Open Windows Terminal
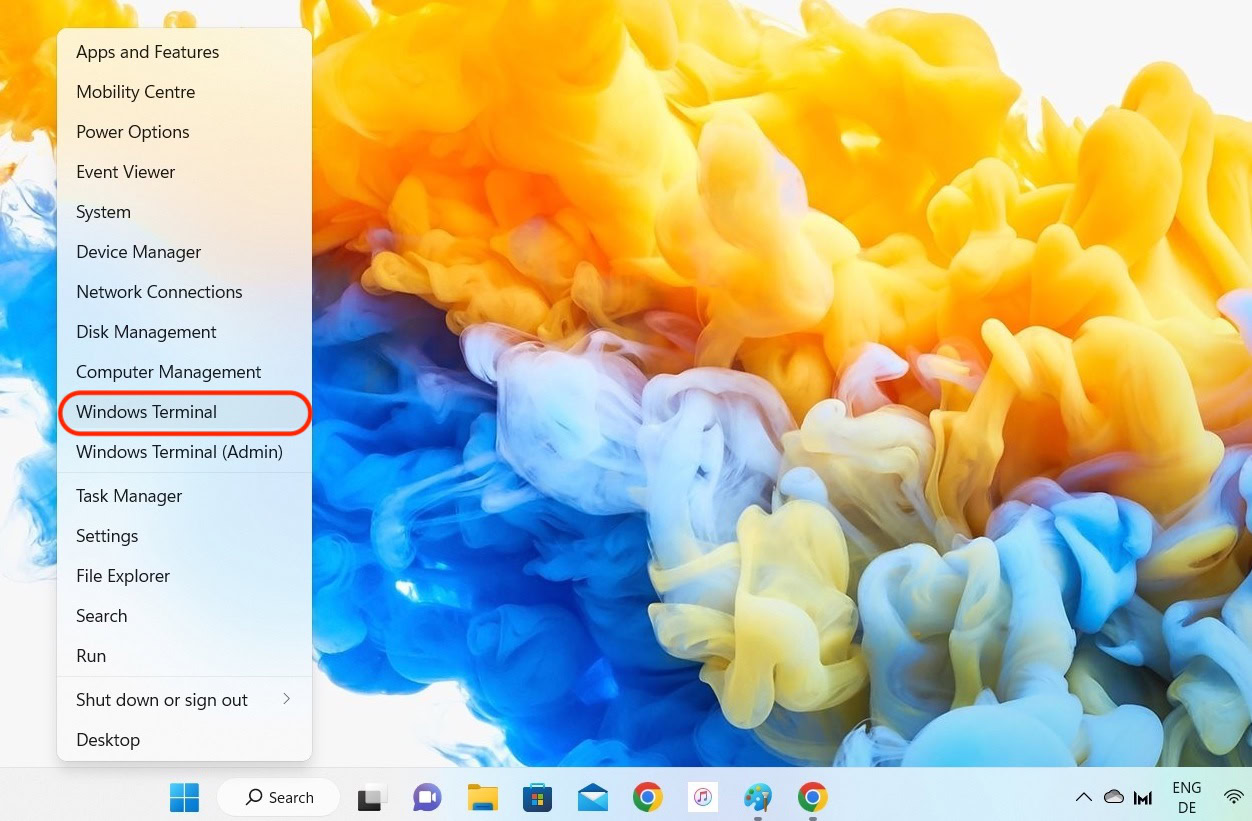Screen dimensions: 1252x821 185,412
